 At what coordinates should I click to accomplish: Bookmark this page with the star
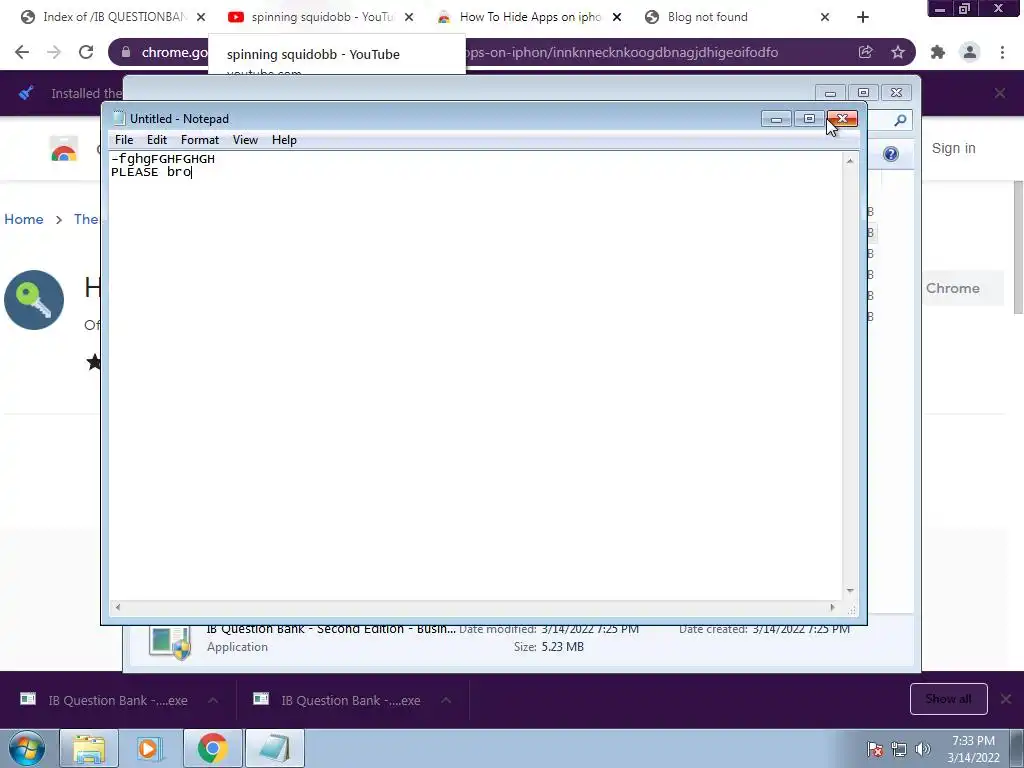(x=898, y=52)
